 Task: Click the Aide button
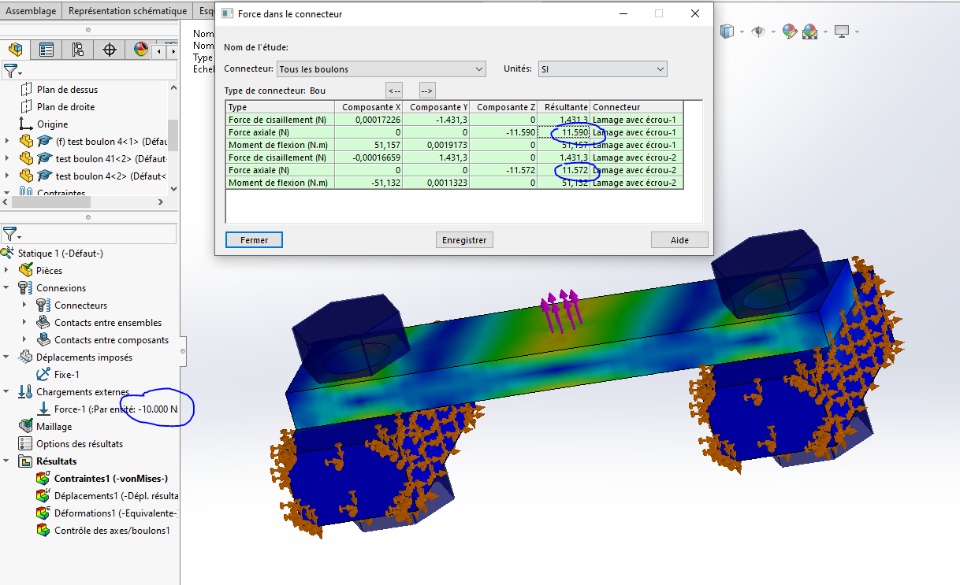pyautogui.click(x=679, y=240)
